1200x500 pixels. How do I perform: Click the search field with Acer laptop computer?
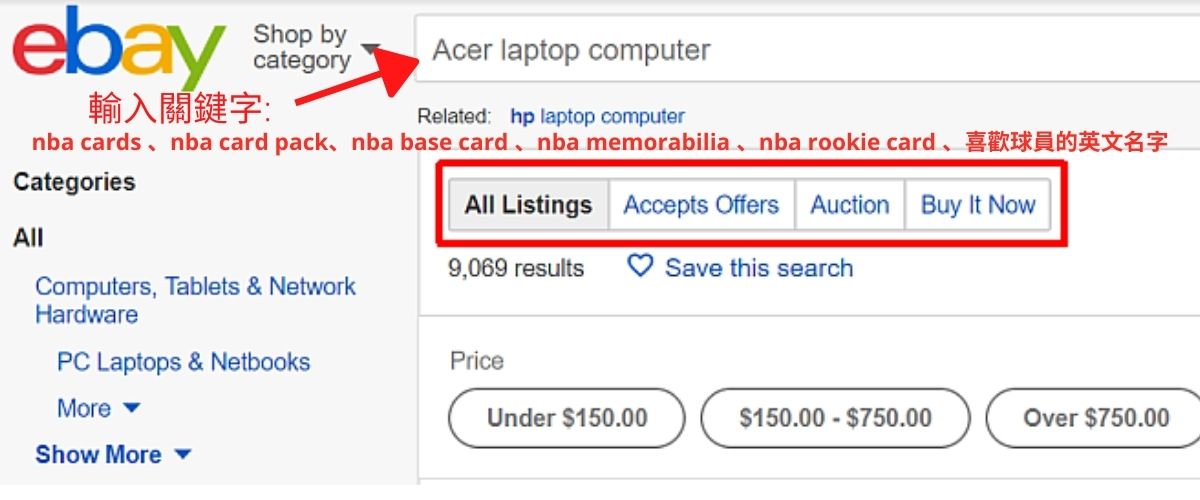pyautogui.click(x=800, y=50)
